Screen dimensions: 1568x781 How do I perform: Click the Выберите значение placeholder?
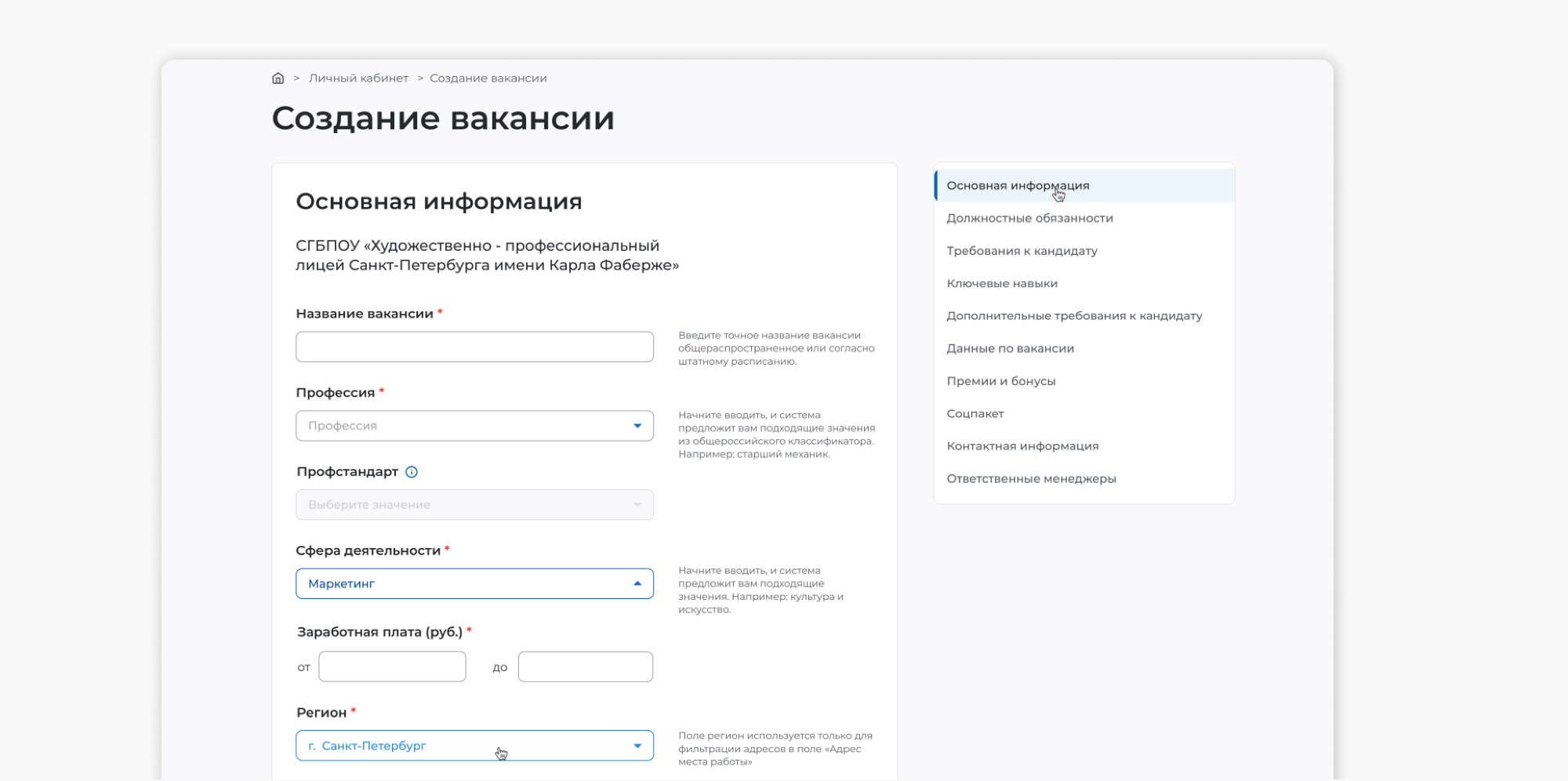(369, 505)
